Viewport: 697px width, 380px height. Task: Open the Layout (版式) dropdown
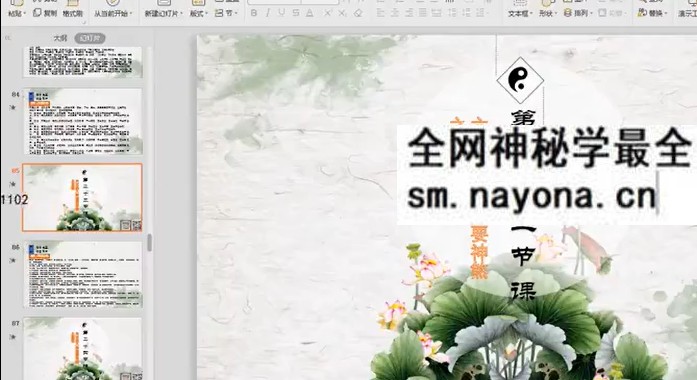pyautogui.click(x=199, y=13)
